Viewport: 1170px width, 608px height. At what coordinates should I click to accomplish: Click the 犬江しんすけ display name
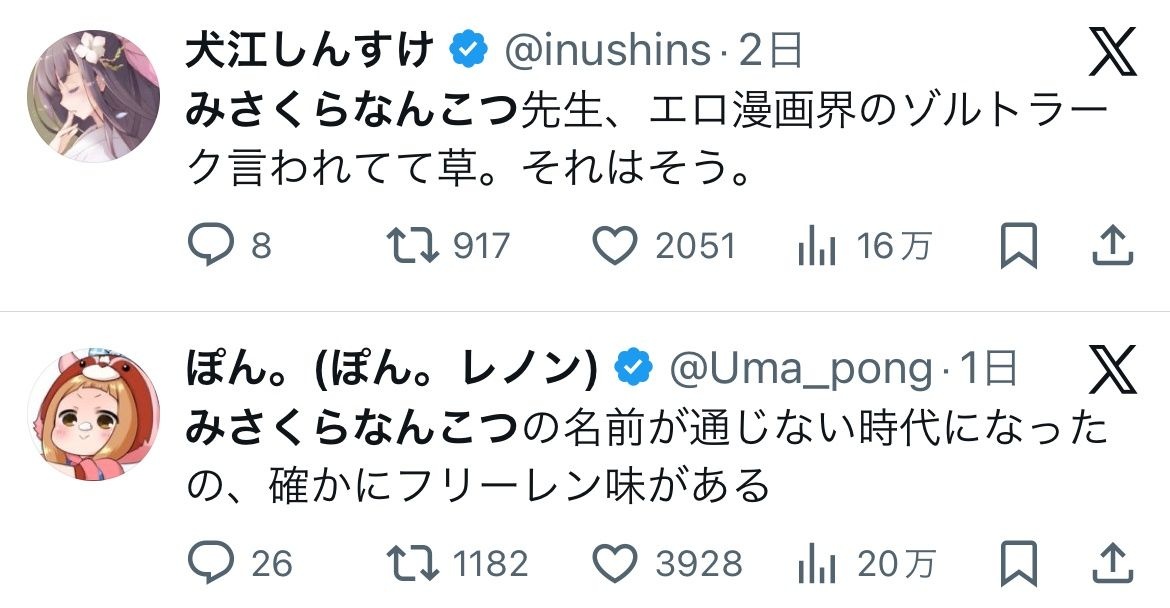click(x=310, y=50)
